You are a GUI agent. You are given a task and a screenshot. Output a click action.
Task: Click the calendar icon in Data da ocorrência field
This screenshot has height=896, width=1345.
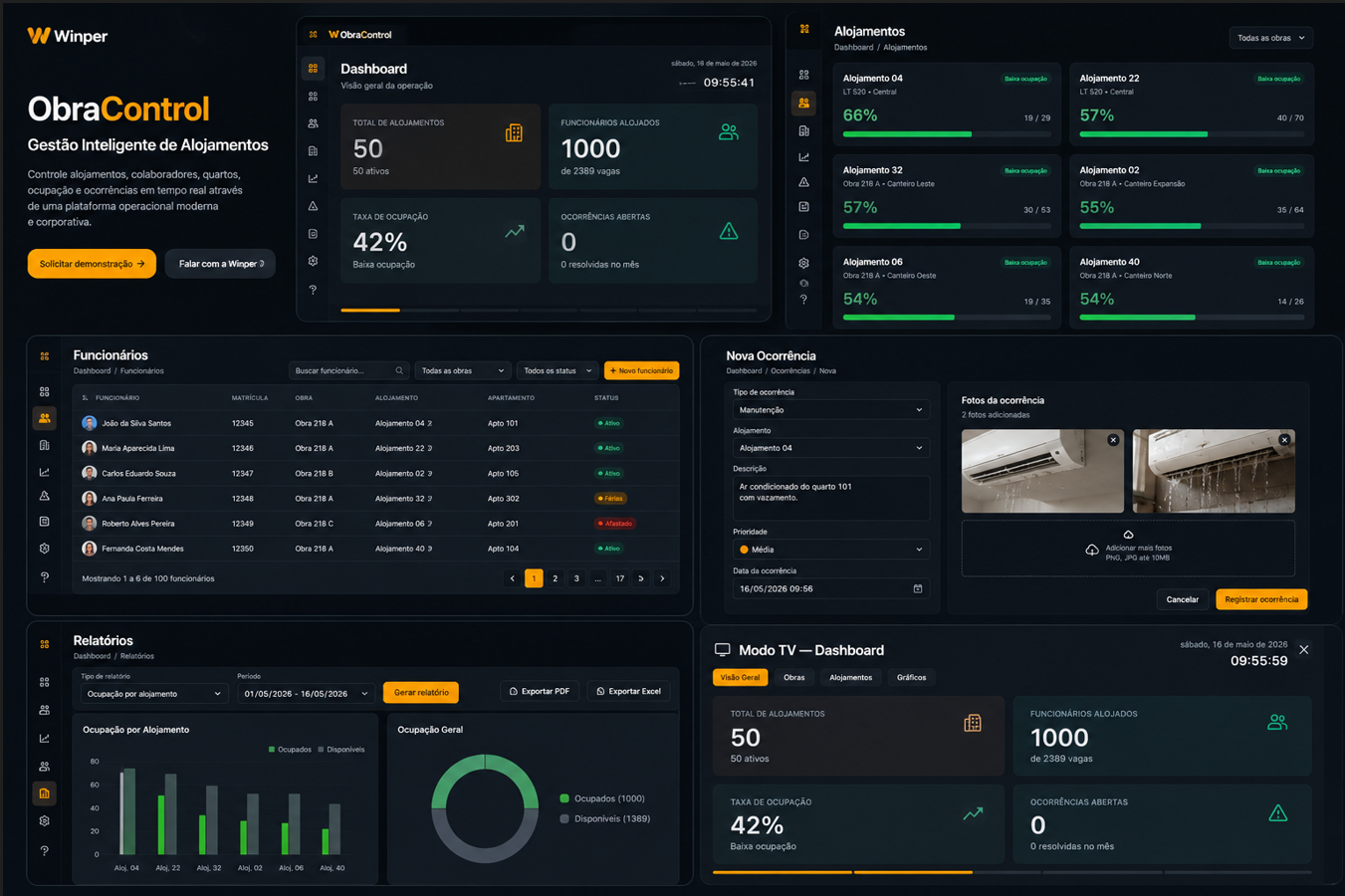click(918, 588)
